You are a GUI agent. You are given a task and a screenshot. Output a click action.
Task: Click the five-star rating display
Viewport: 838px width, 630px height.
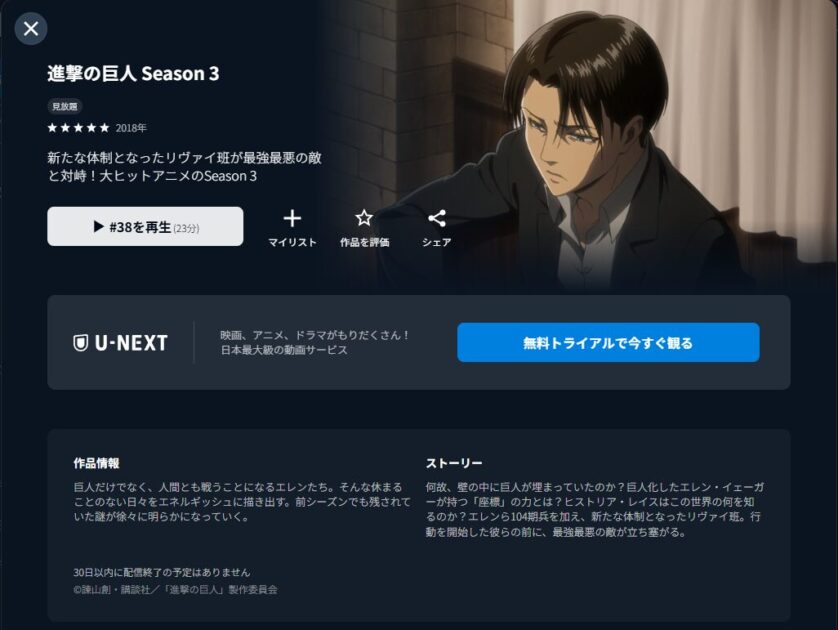click(79, 128)
